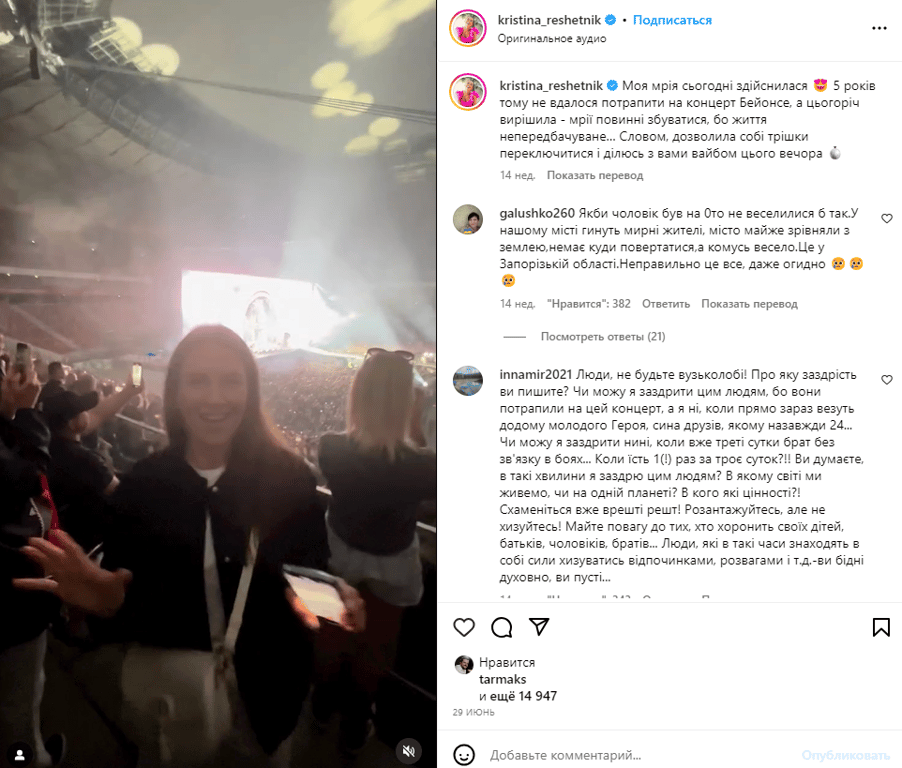
Task: Show translation of galushko260's comment
Action: 749,304
